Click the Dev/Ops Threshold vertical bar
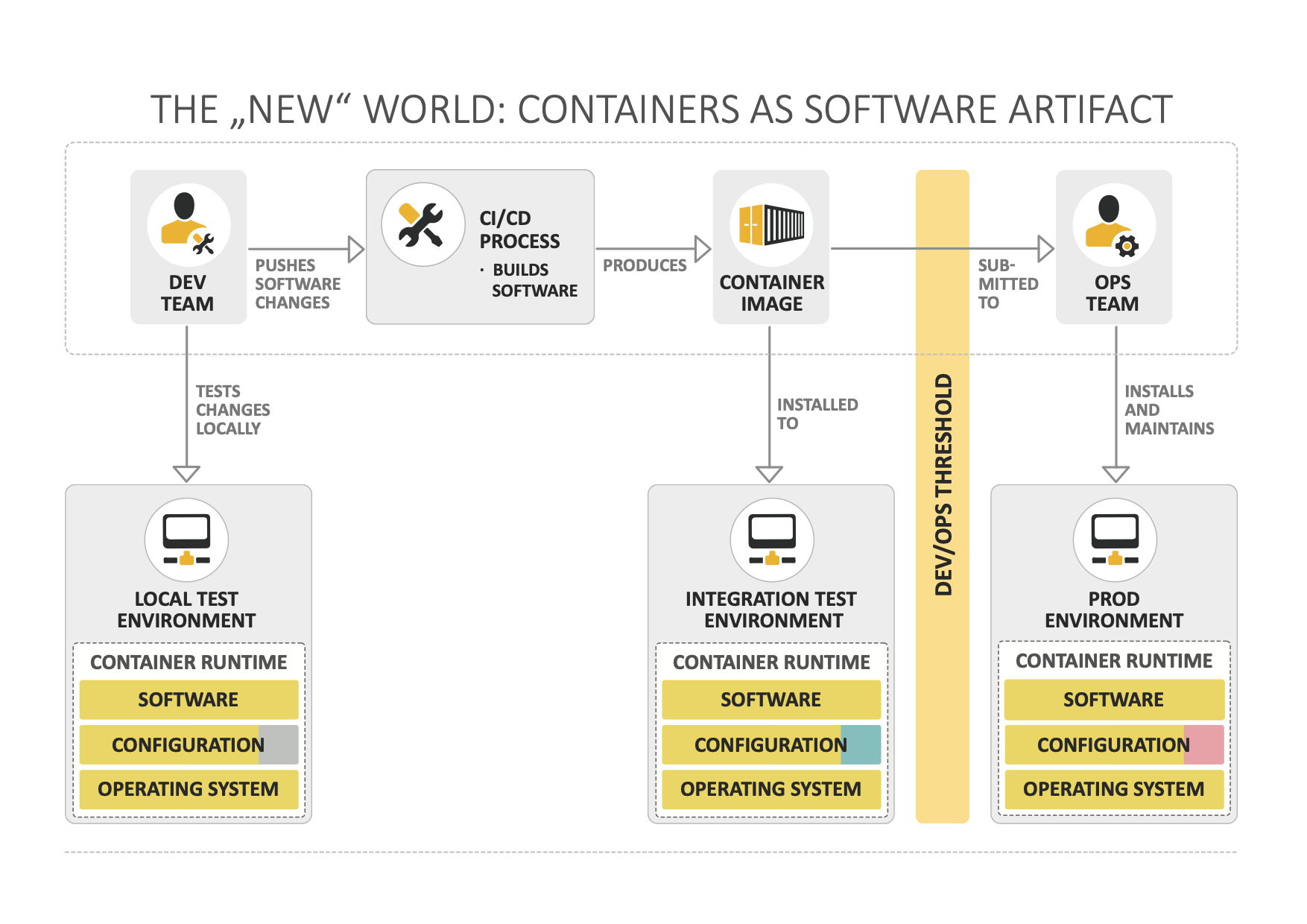 943,496
